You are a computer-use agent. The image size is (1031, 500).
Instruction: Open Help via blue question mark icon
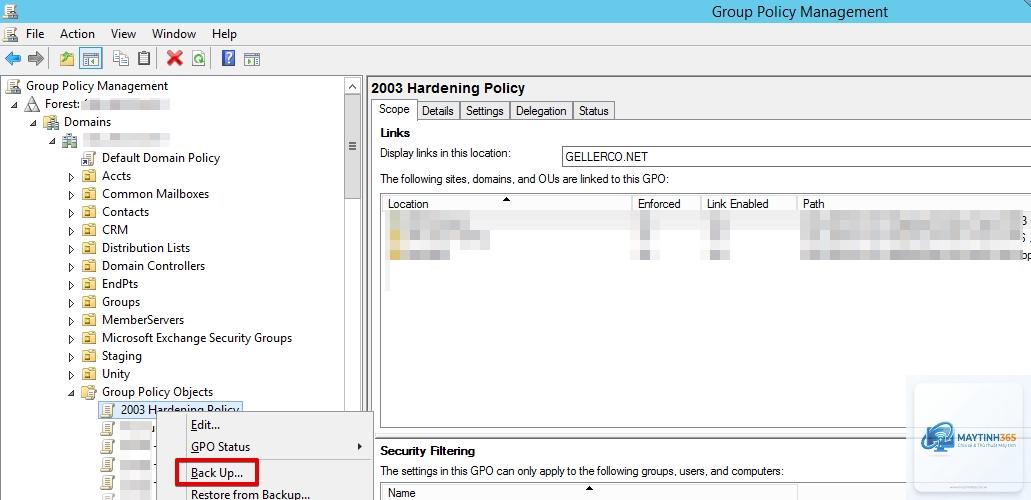pos(228,59)
